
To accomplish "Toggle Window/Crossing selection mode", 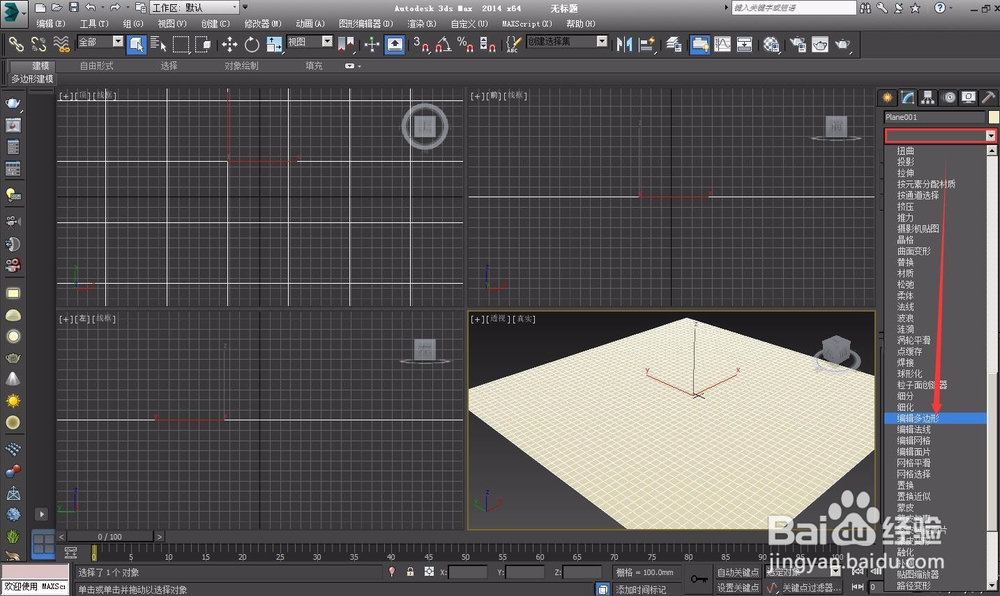I will click(203, 44).
